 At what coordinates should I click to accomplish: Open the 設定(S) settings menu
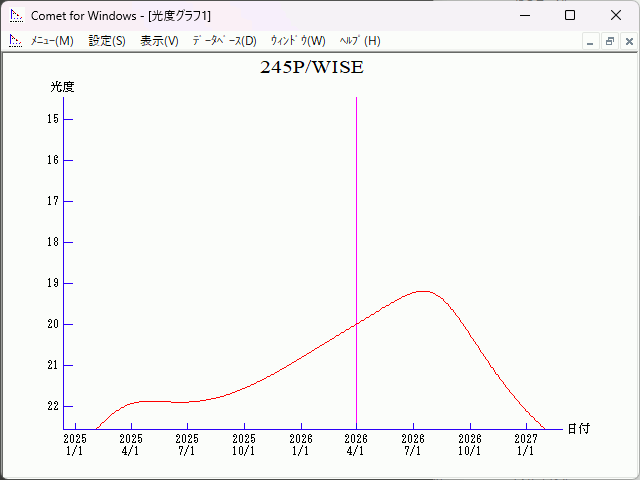[x=107, y=41]
